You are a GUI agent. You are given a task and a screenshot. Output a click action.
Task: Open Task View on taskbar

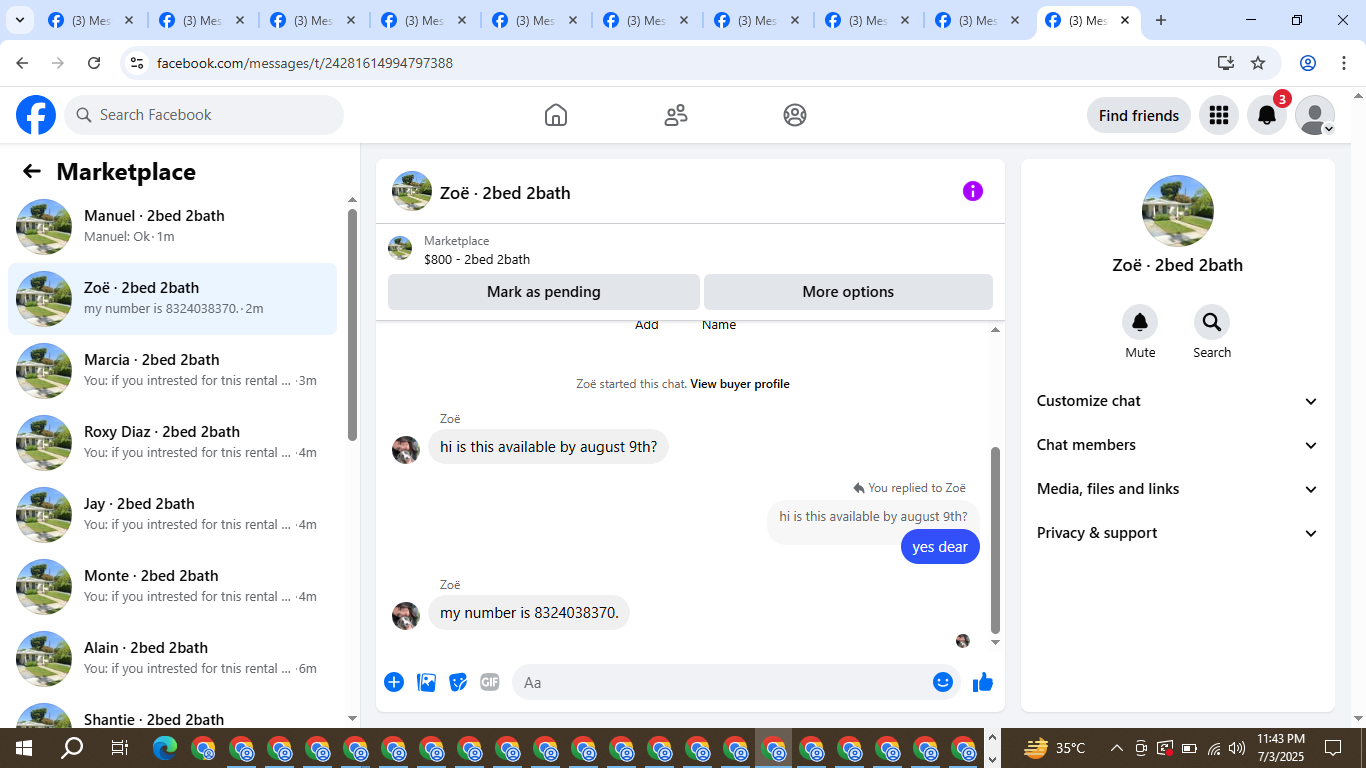click(x=119, y=748)
